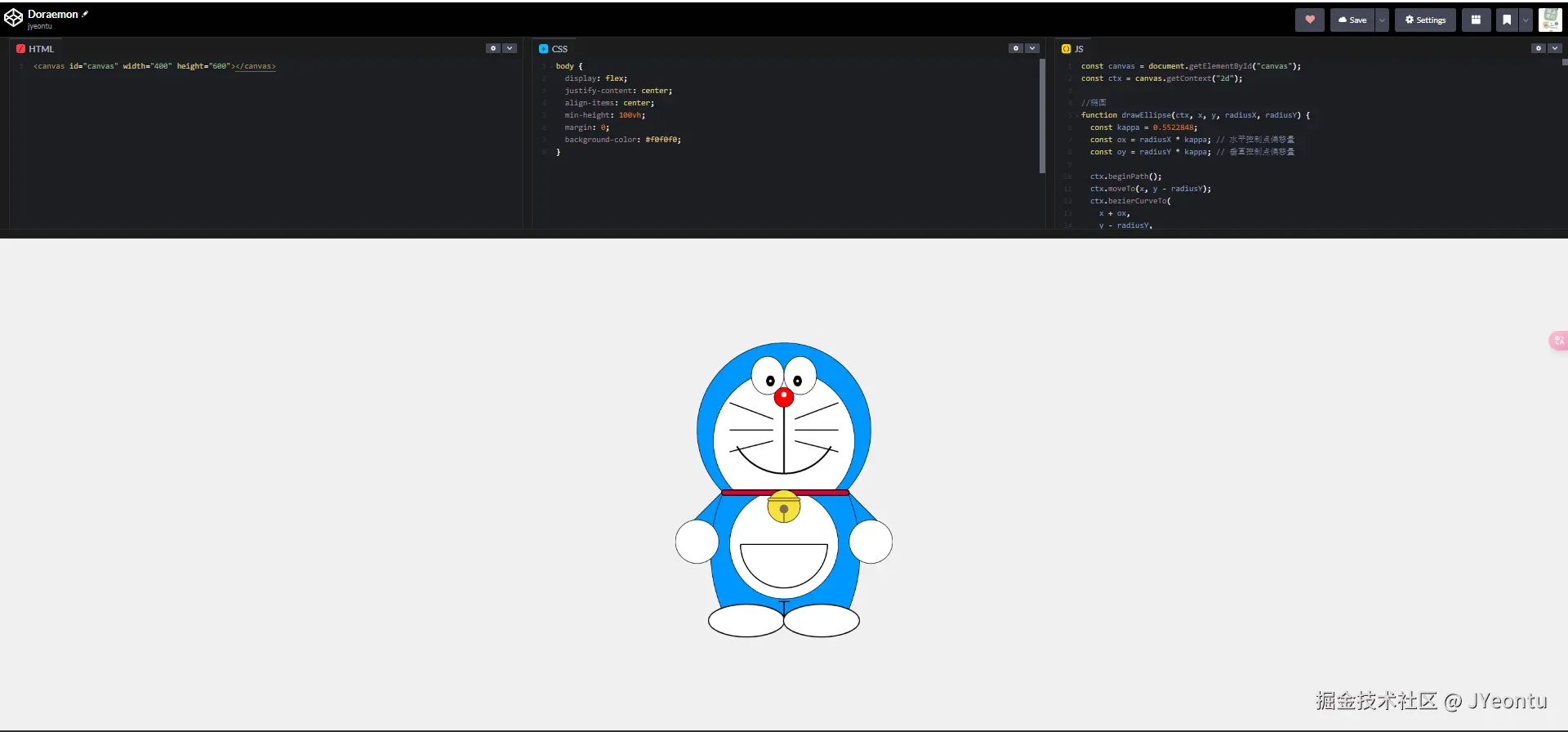
Task: Click the 'const kappa = 0.5522848' line
Action: (1144, 127)
